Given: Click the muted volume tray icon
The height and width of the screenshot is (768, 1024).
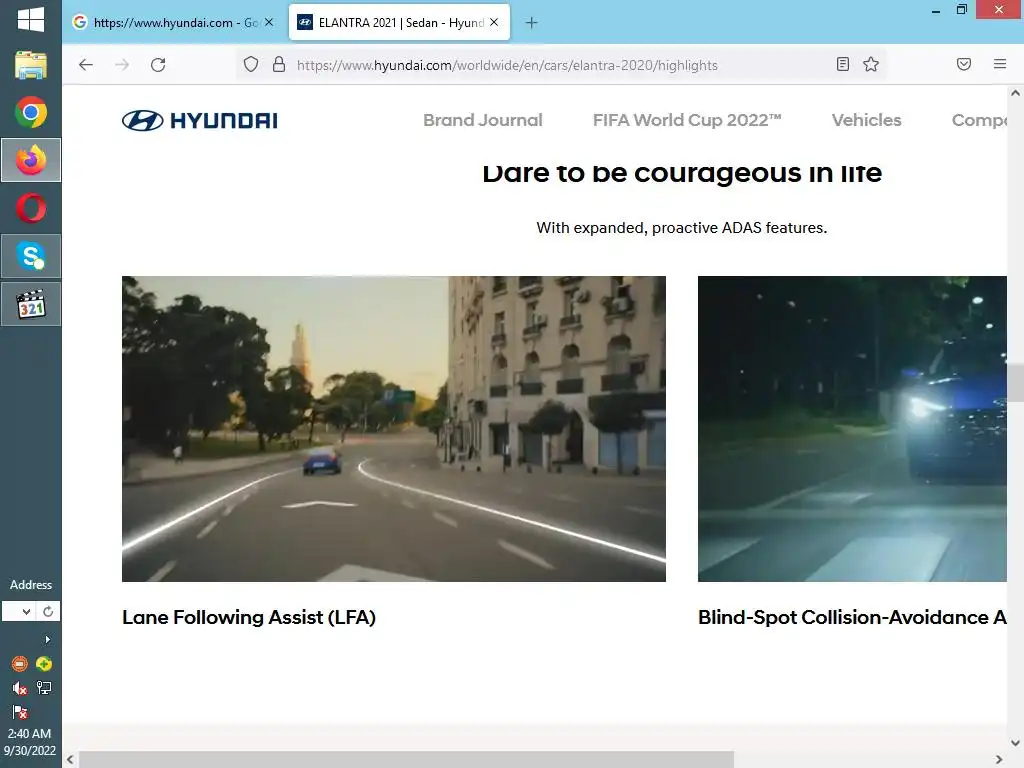Looking at the screenshot, I should pos(20,688).
